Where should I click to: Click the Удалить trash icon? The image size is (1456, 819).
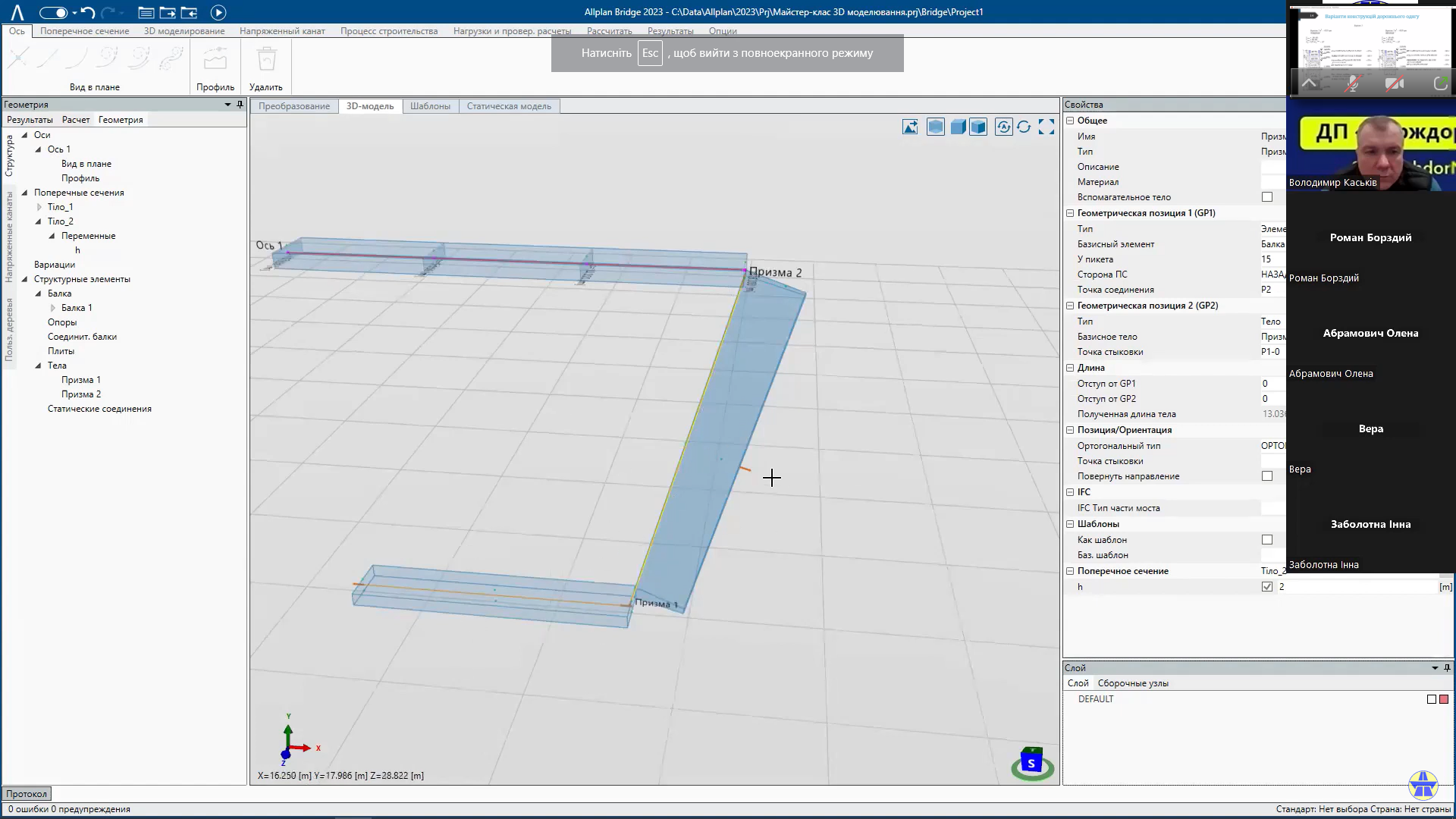click(266, 59)
